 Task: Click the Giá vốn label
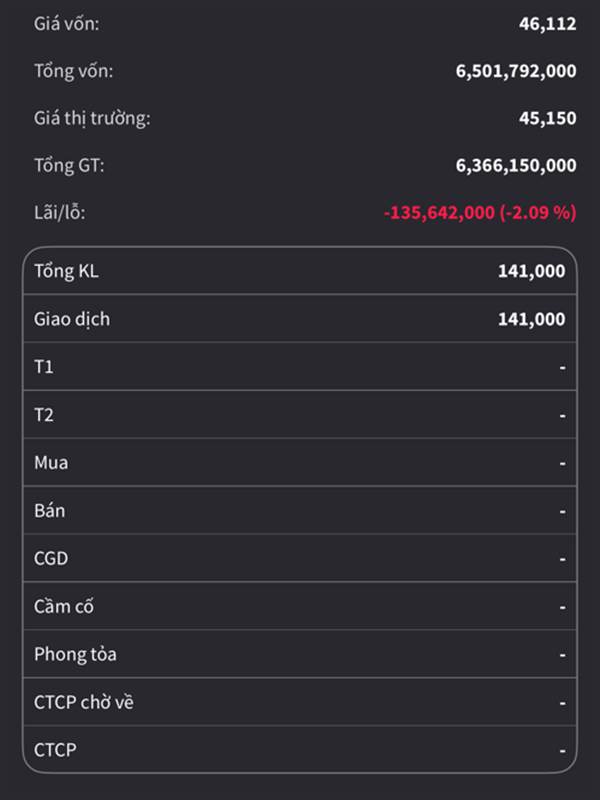[x=67, y=24]
